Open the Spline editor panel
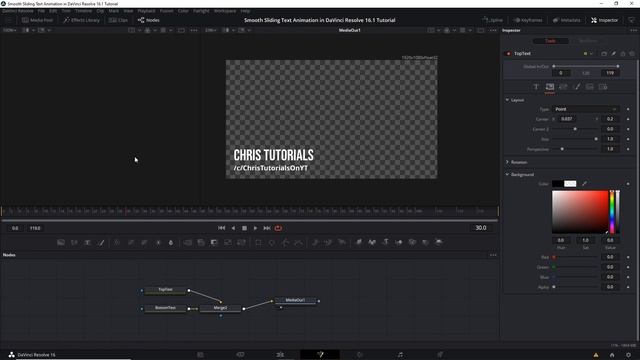 coord(493,20)
